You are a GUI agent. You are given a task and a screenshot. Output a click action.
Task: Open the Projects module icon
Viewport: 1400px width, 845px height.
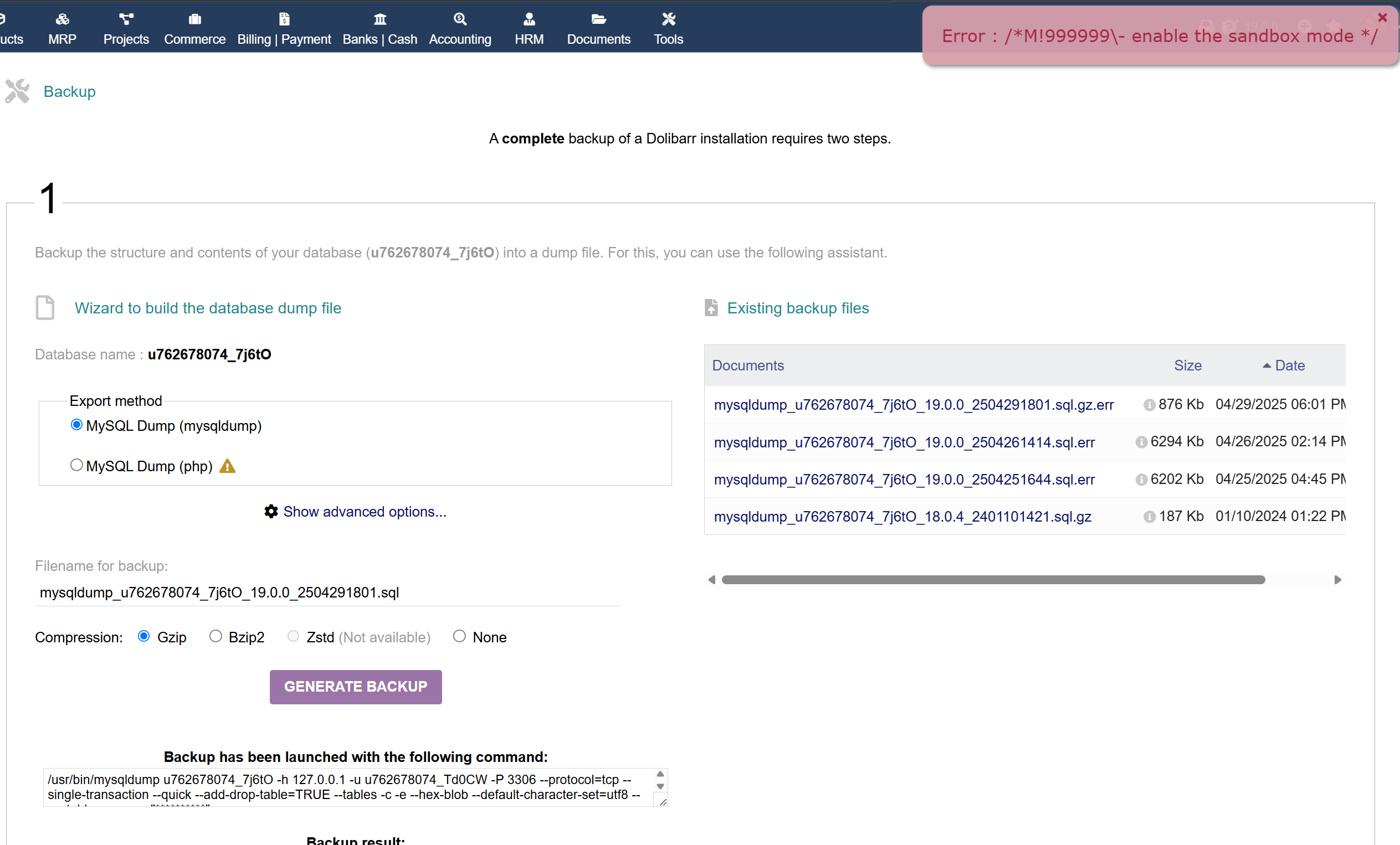(126, 19)
